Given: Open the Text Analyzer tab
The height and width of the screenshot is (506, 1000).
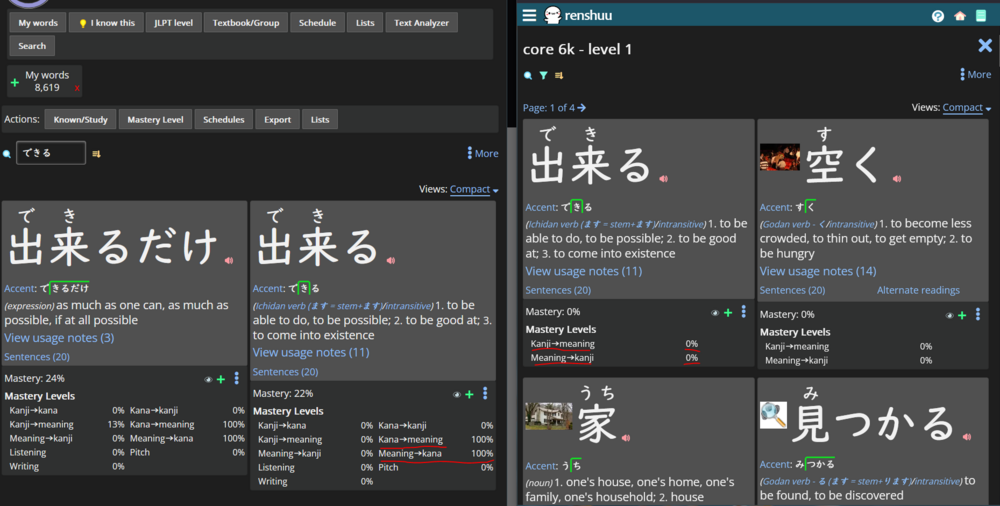Looking at the screenshot, I should [x=421, y=22].
